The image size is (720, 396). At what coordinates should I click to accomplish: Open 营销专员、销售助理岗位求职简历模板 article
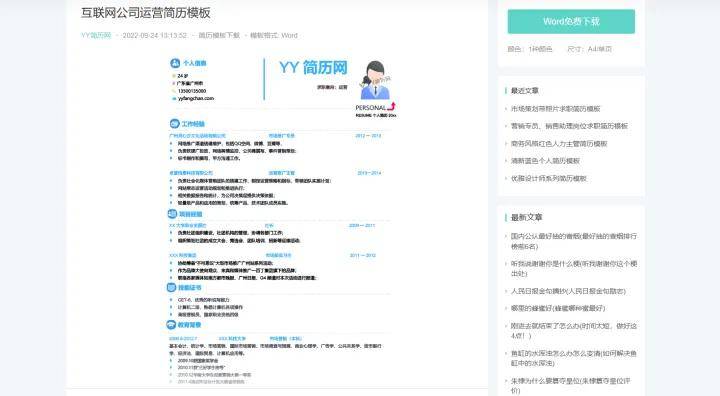pyautogui.click(x=569, y=126)
